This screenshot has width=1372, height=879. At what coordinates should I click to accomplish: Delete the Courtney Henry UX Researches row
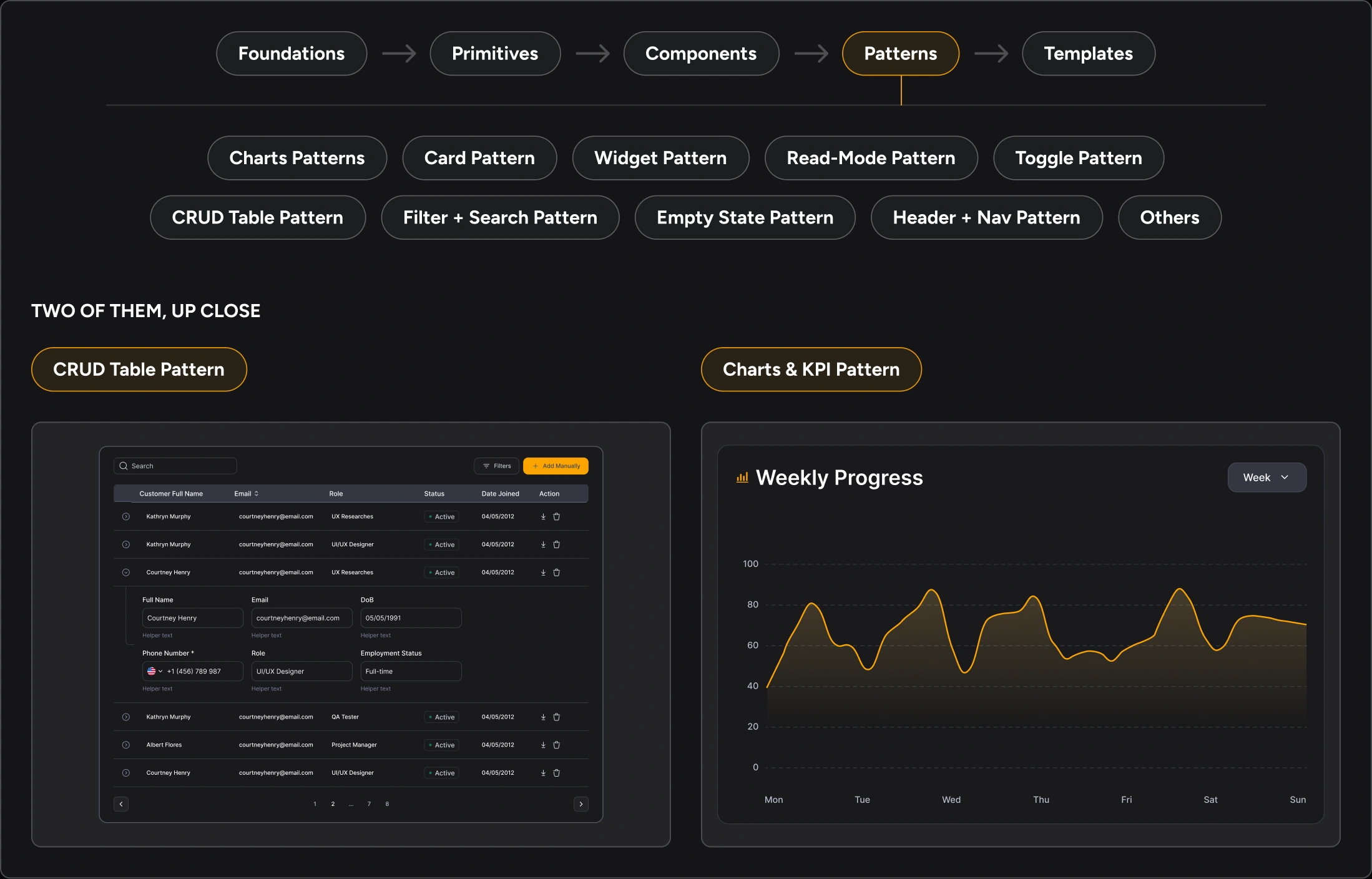coord(557,572)
